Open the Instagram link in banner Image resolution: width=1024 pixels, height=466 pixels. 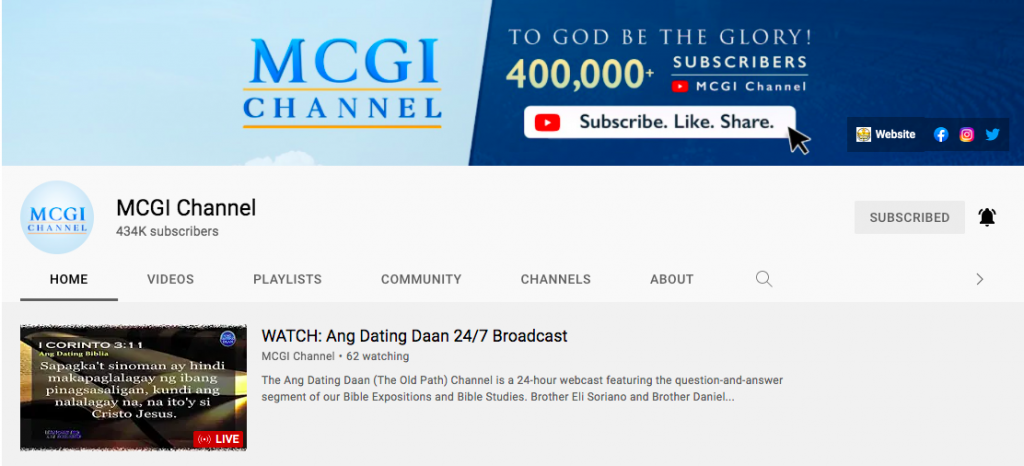click(967, 134)
